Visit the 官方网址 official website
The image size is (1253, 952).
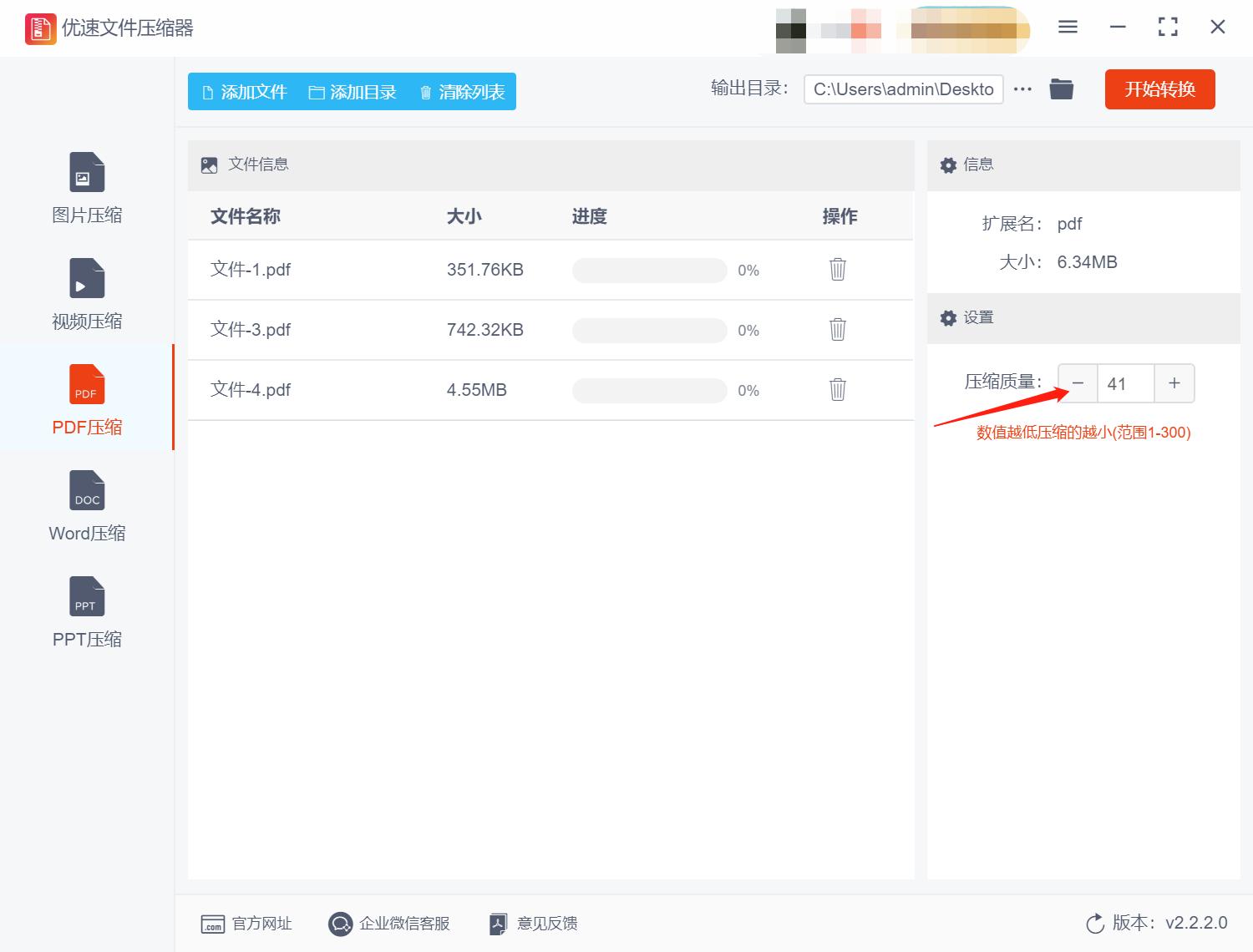(x=247, y=924)
